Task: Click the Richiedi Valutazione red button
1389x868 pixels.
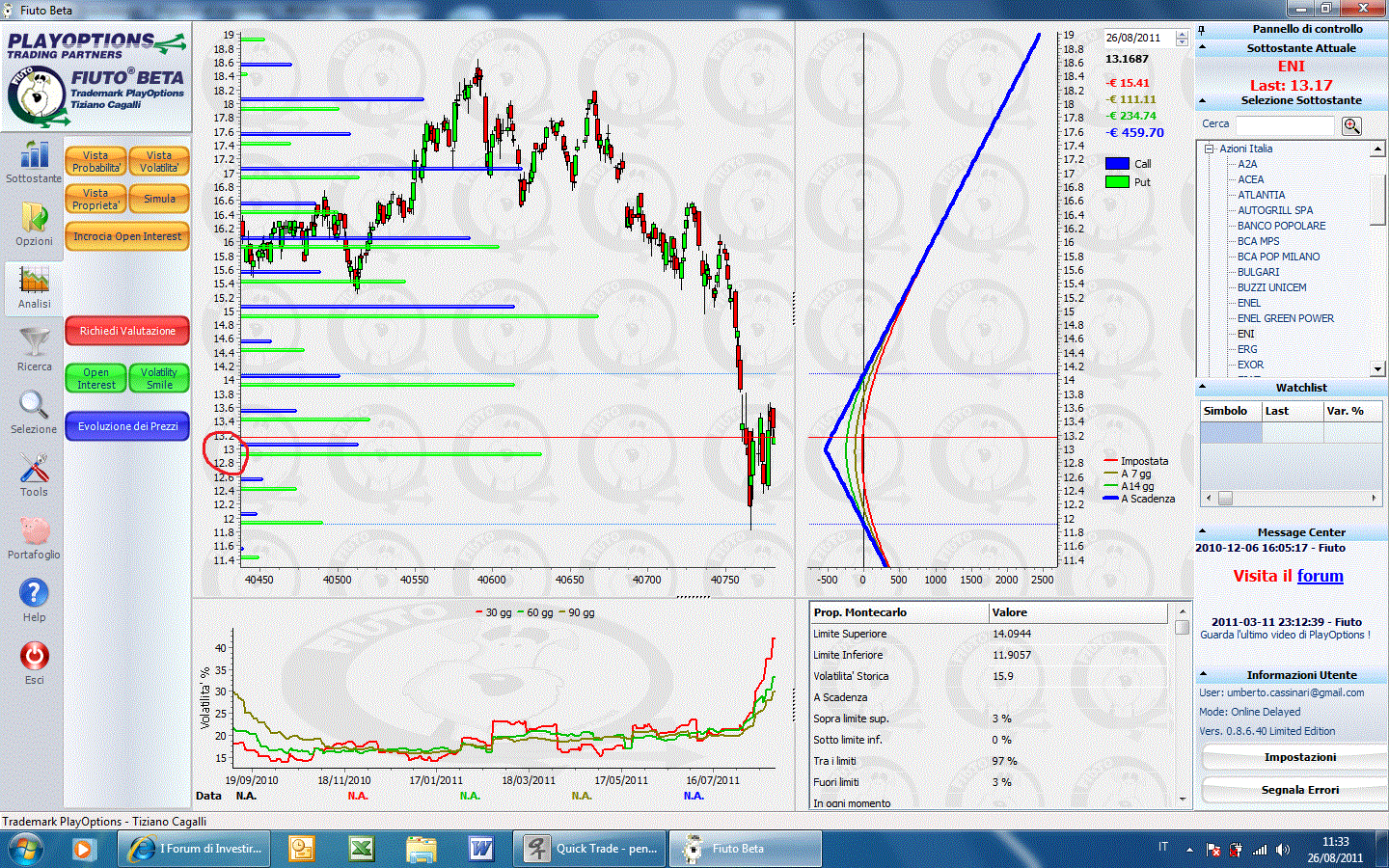Action: [x=127, y=331]
